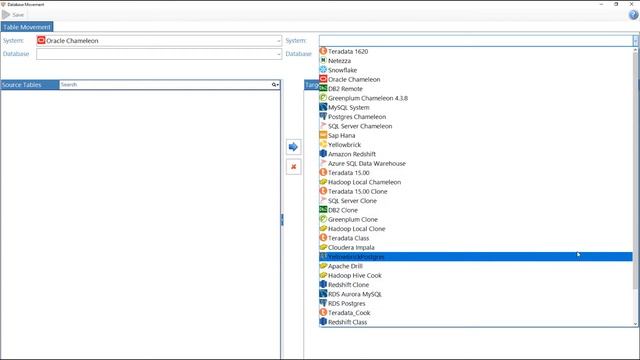Image resolution: width=640 pixels, height=360 pixels.
Task: Switch to the Table Movement tab
Action: point(27,27)
